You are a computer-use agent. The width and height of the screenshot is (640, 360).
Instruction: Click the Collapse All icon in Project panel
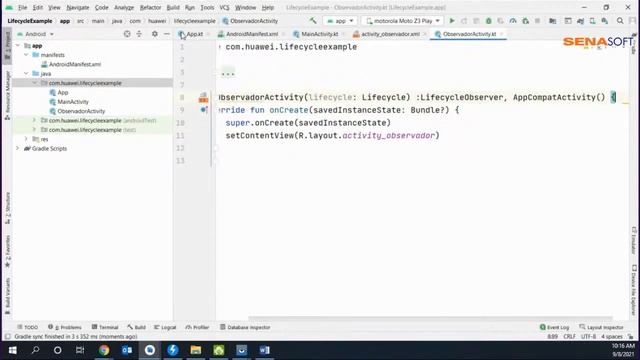(139, 34)
